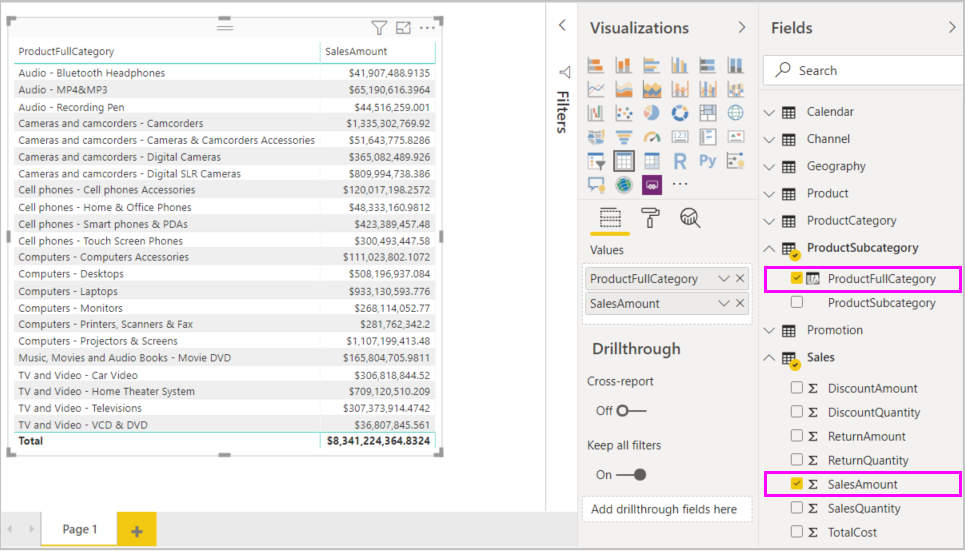Toggle Cross-report drillthrough on
965x551 pixels.
[631, 411]
